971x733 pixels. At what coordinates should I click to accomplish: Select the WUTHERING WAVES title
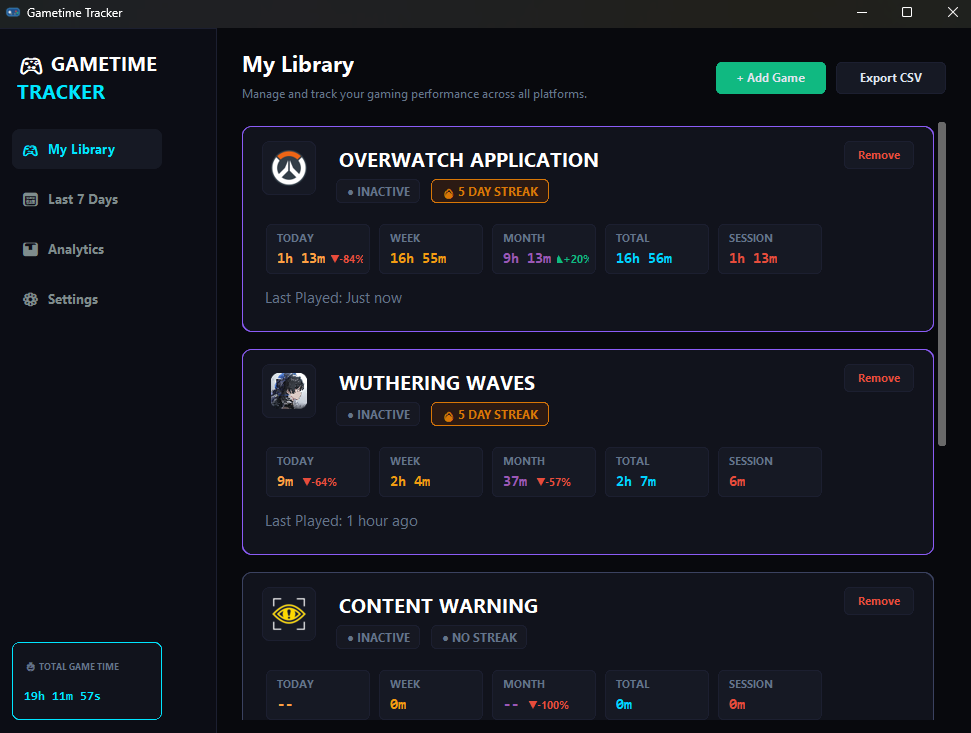[437, 383]
